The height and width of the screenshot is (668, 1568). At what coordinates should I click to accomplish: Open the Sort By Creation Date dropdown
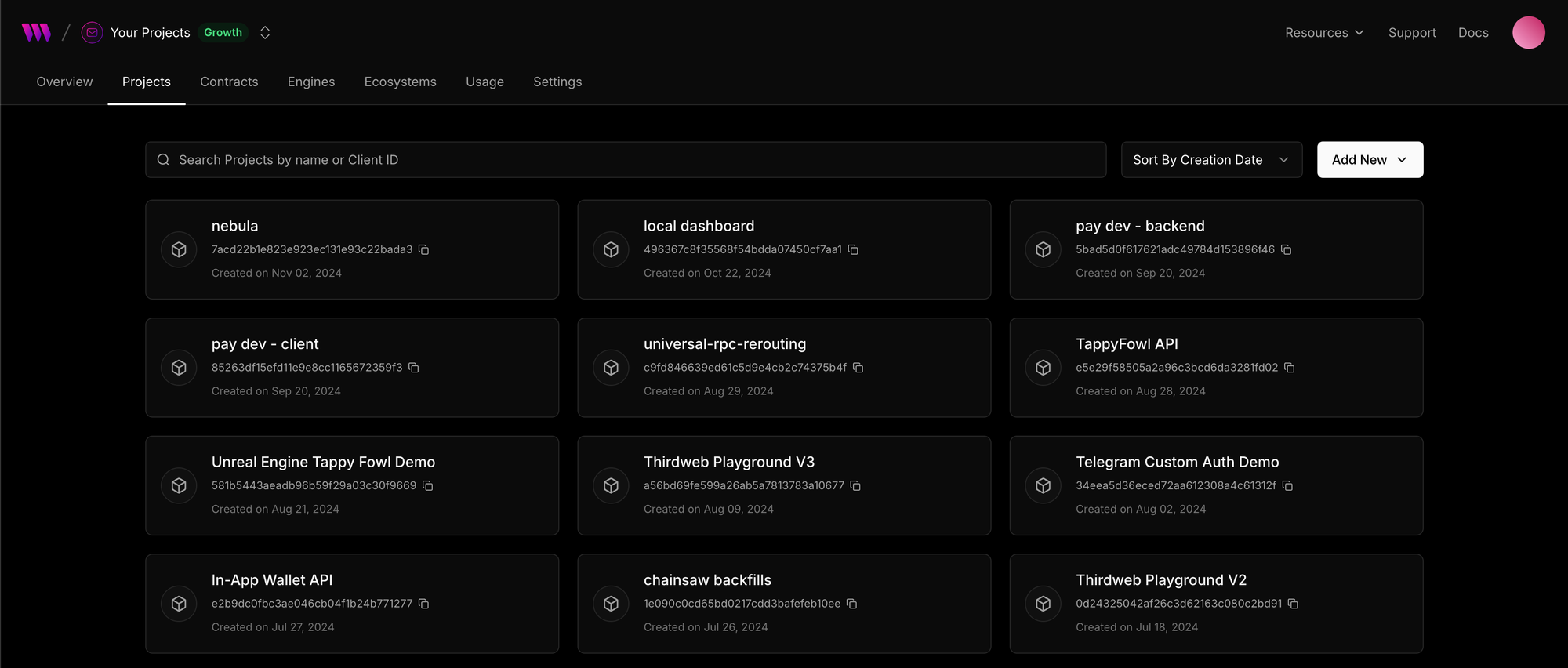1211,160
